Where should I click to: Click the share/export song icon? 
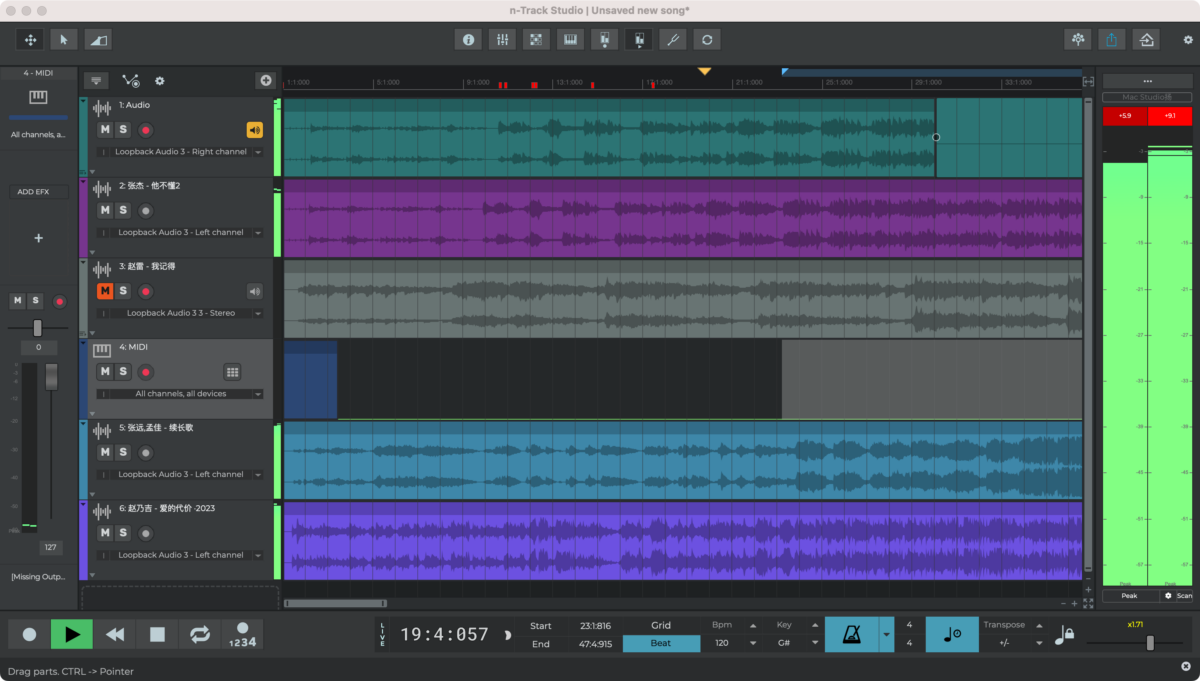(x=1112, y=40)
